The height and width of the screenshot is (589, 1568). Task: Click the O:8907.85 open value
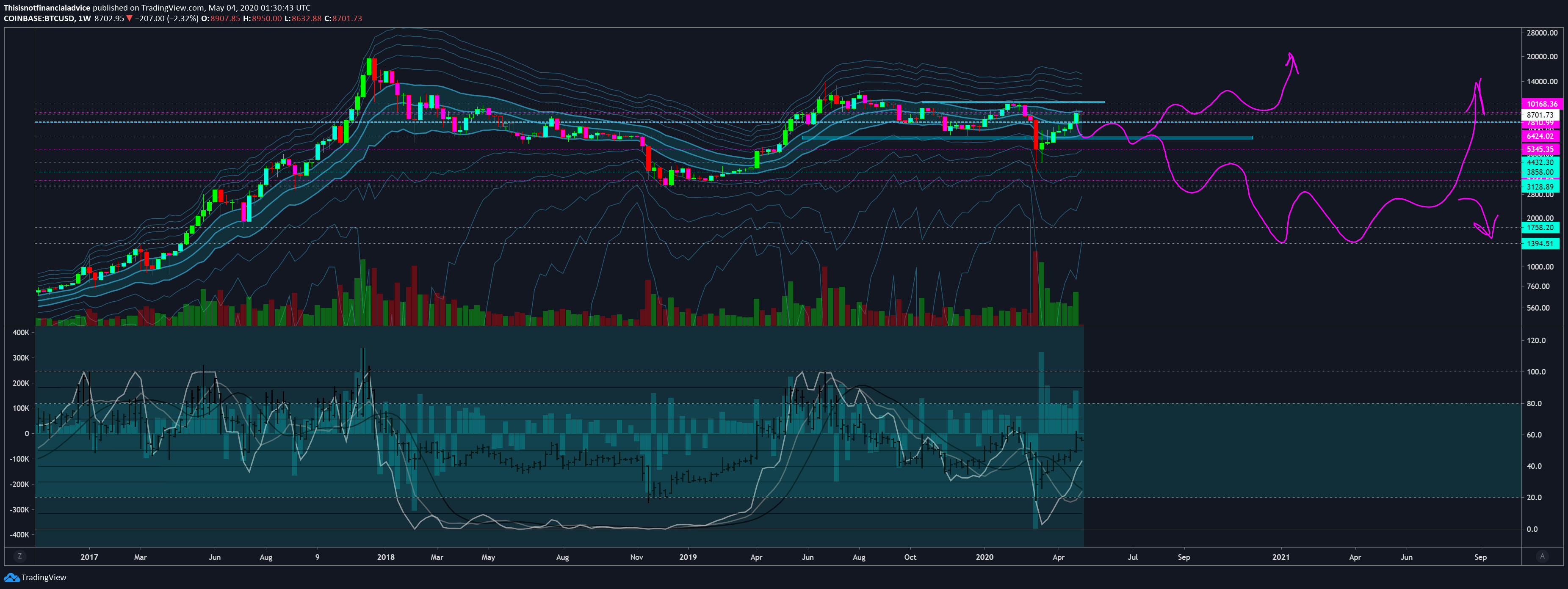pyautogui.click(x=221, y=18)
